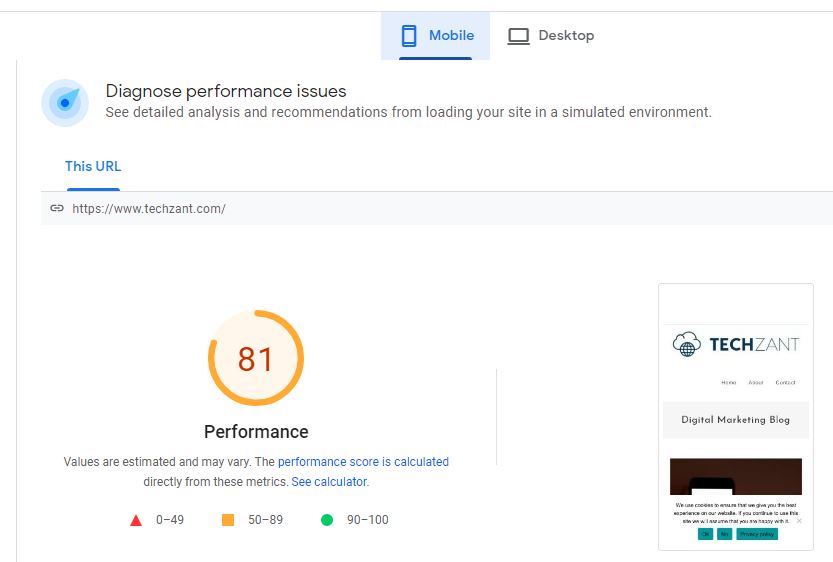Click OK button in cookie banner preview
833x562 pixels.
[706, 534]
